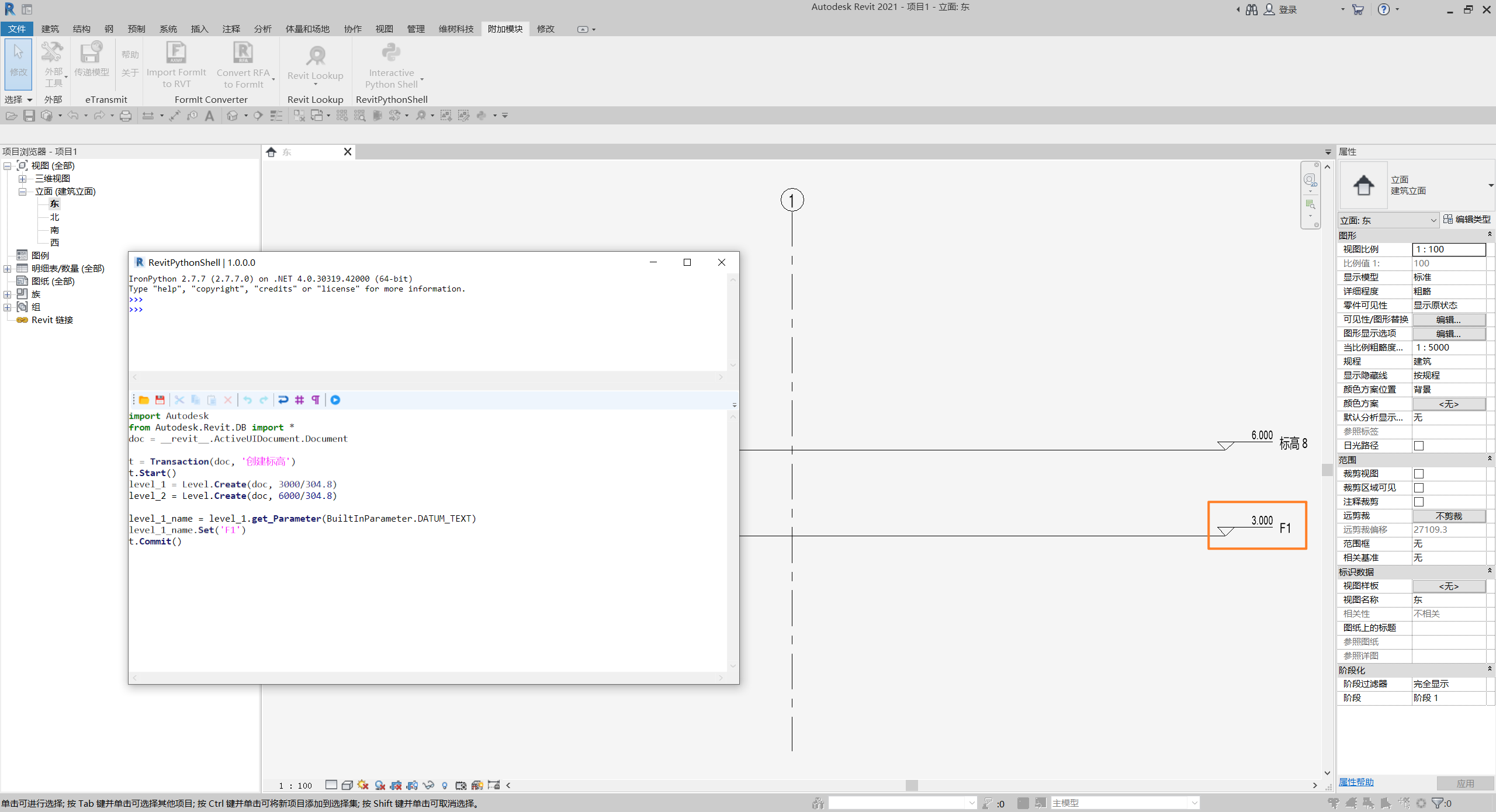
Task: Open 属性帮助 link
Action: (x=1356, y=782)
